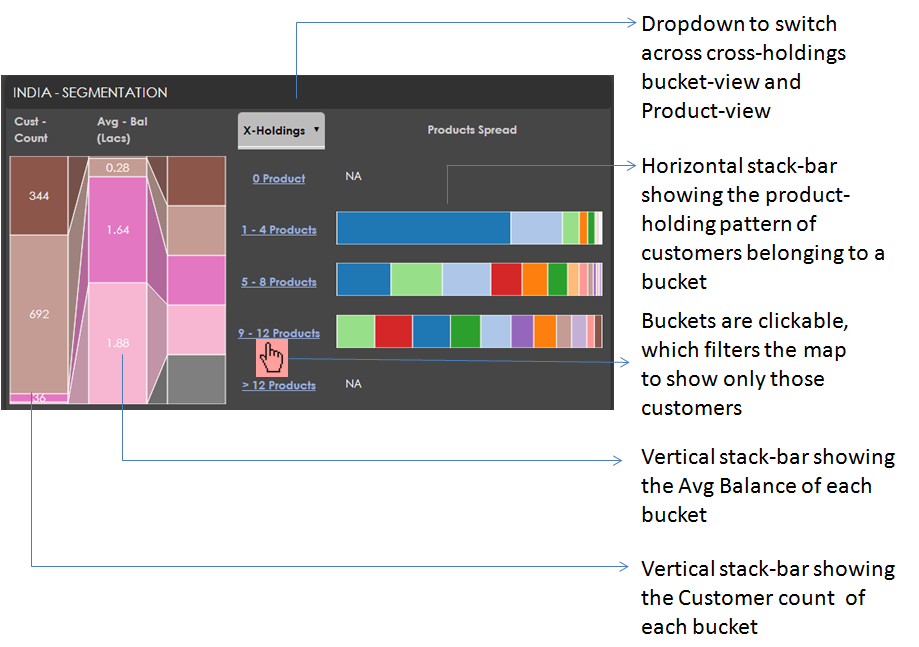Click the red segment in 5 - 8 Products bar
Screen dimensions: 919x647
coord(506,280)
